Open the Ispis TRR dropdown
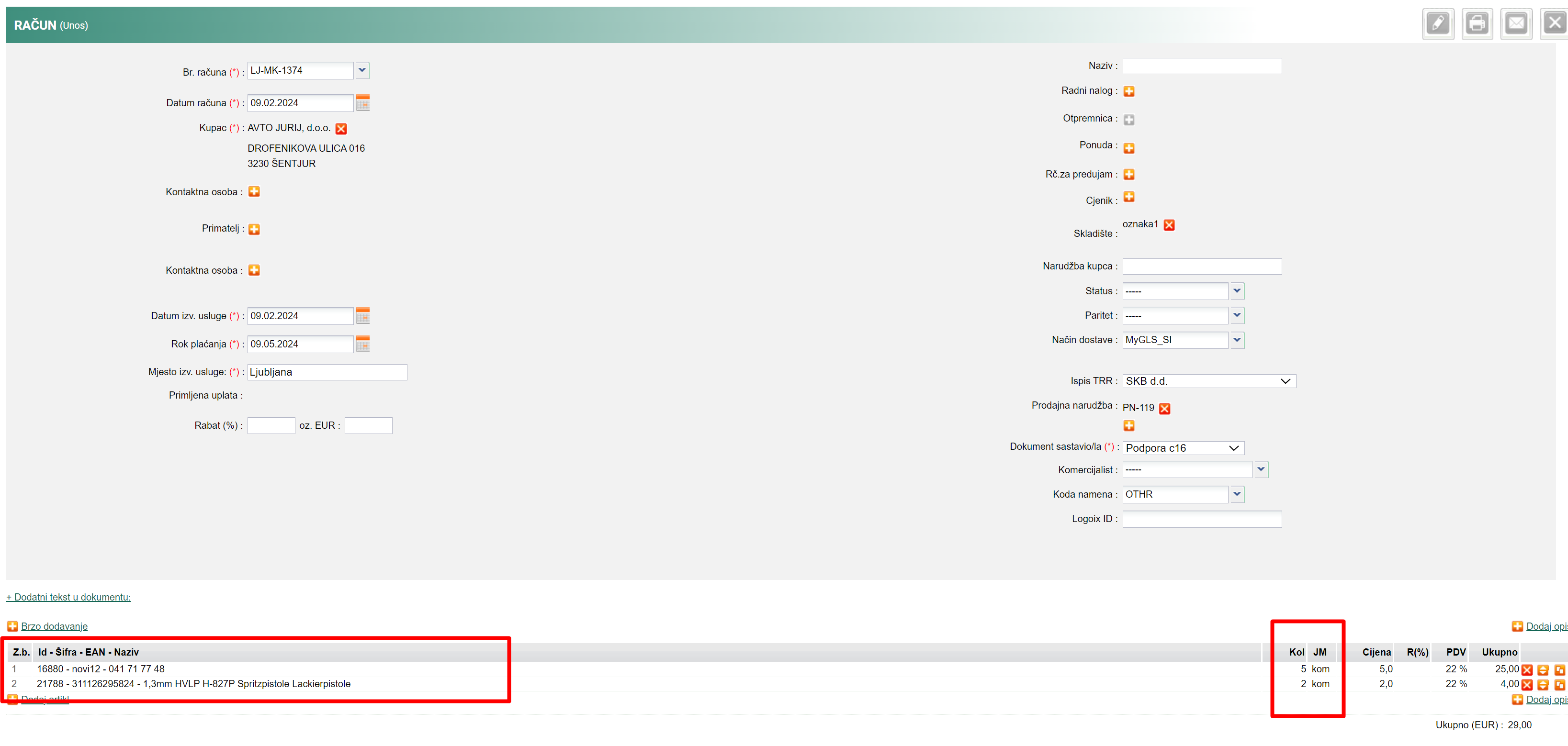 point(1208,381)
